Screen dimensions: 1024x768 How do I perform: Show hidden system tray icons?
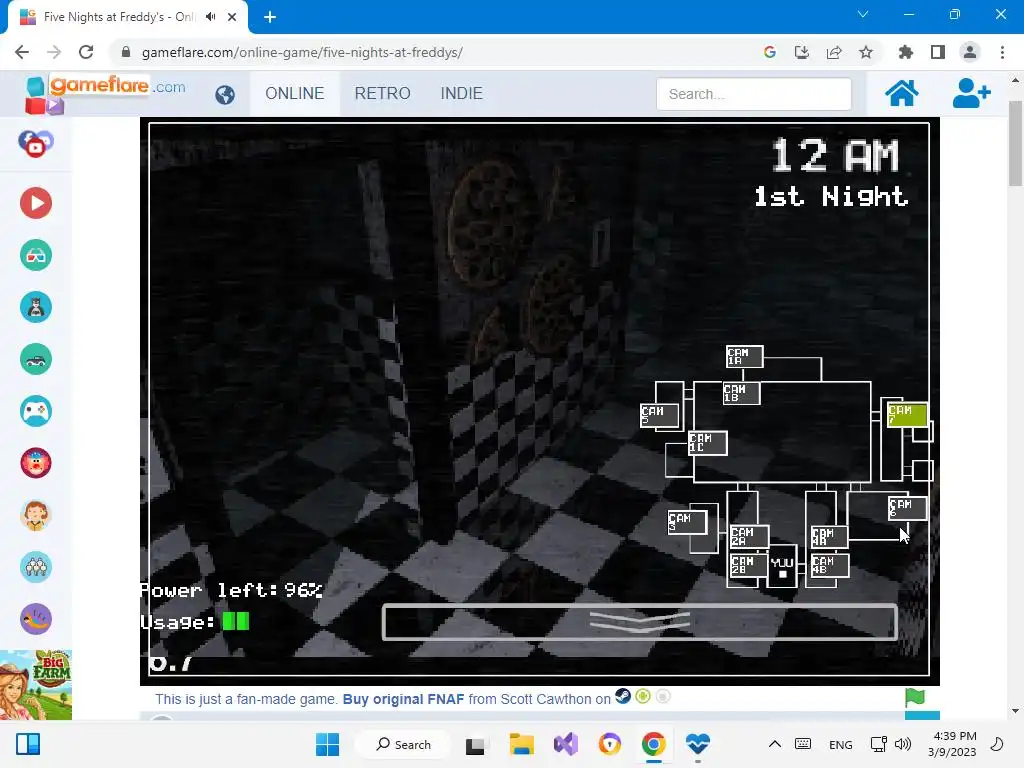(x=775, y=744)
